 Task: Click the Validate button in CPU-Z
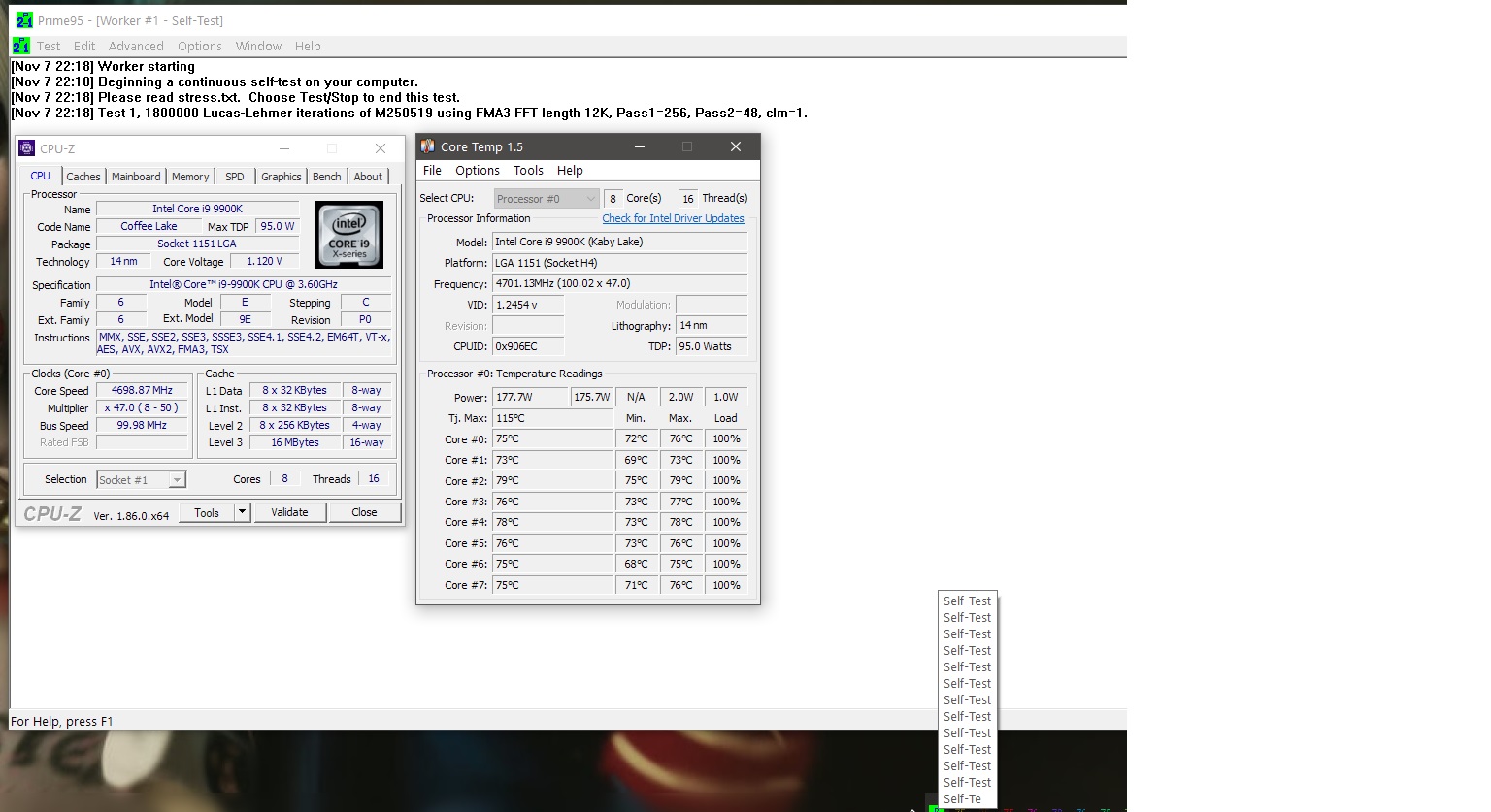[289, 512]
